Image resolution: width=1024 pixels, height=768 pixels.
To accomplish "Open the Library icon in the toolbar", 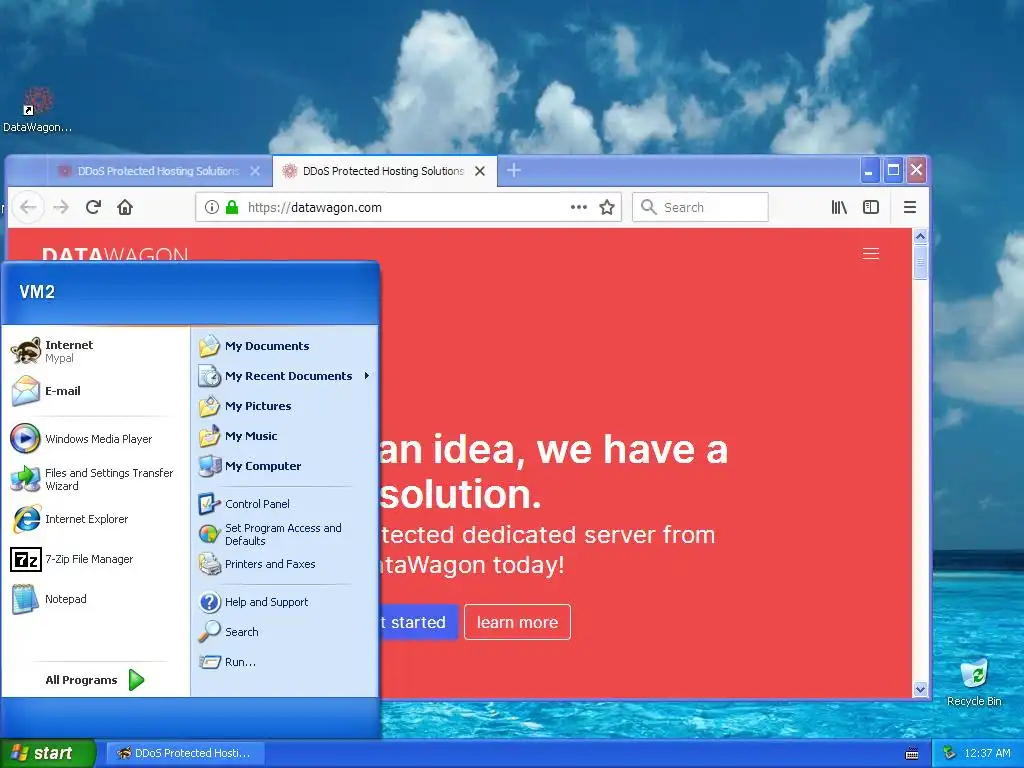I will 839,208.
